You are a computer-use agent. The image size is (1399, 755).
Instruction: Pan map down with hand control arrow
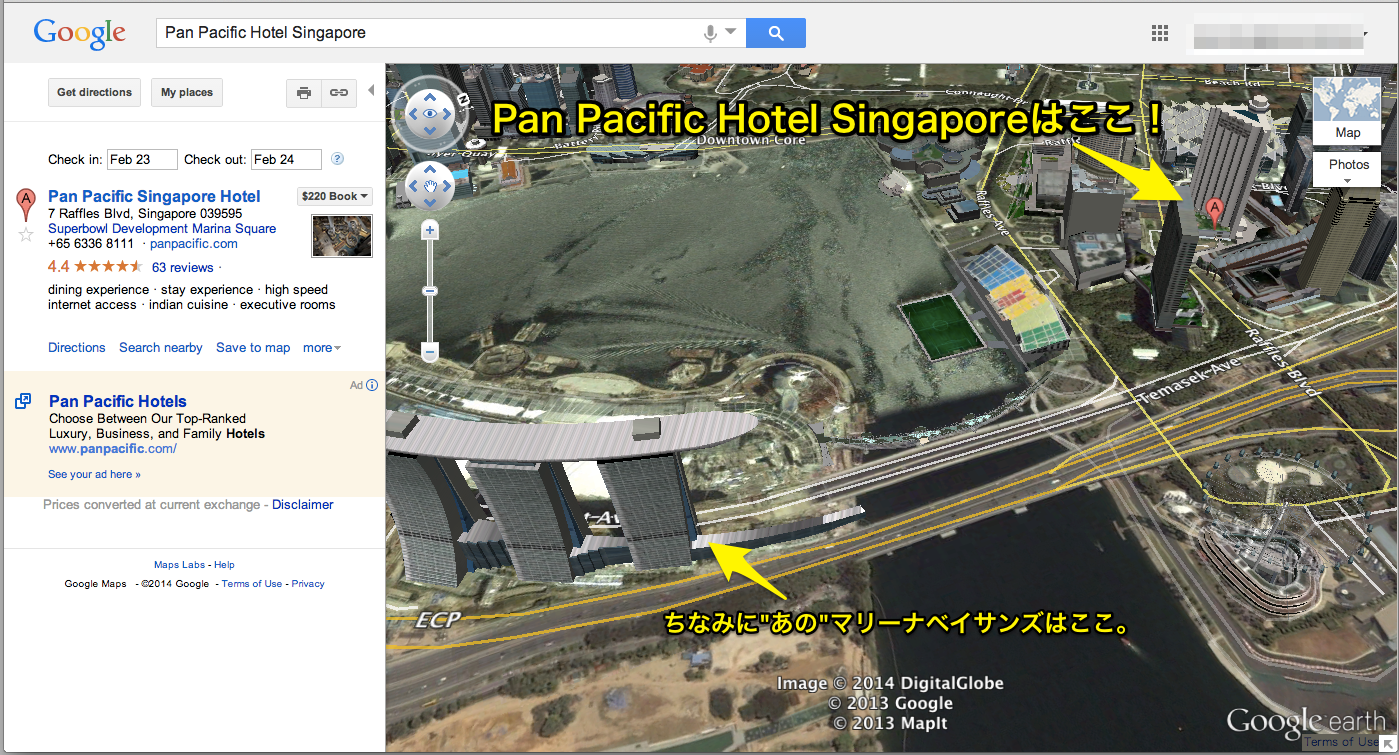(430, 202)
